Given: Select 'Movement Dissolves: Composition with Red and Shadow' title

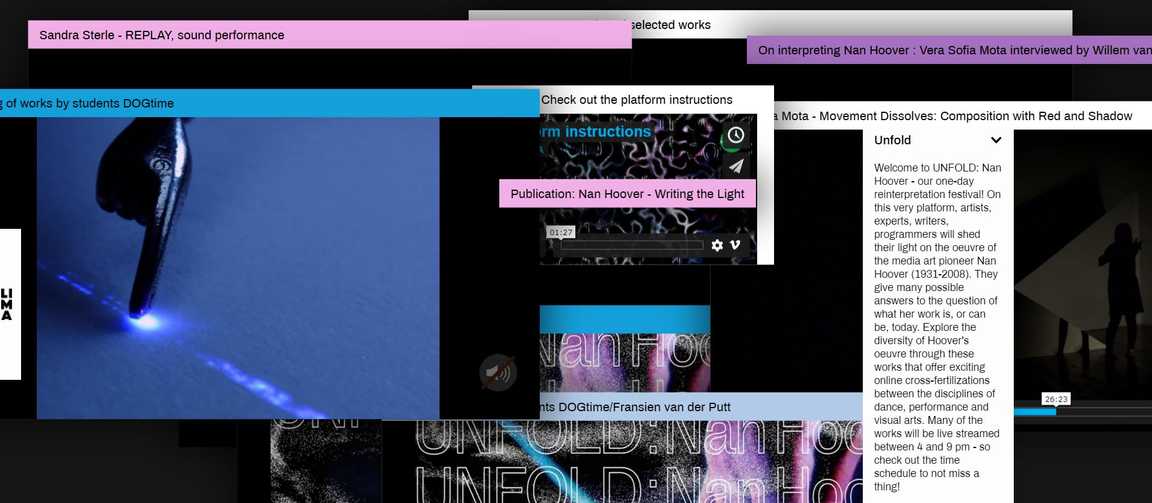Looking at the screenshot, I should pyautogui.click(x=962, y=116).
